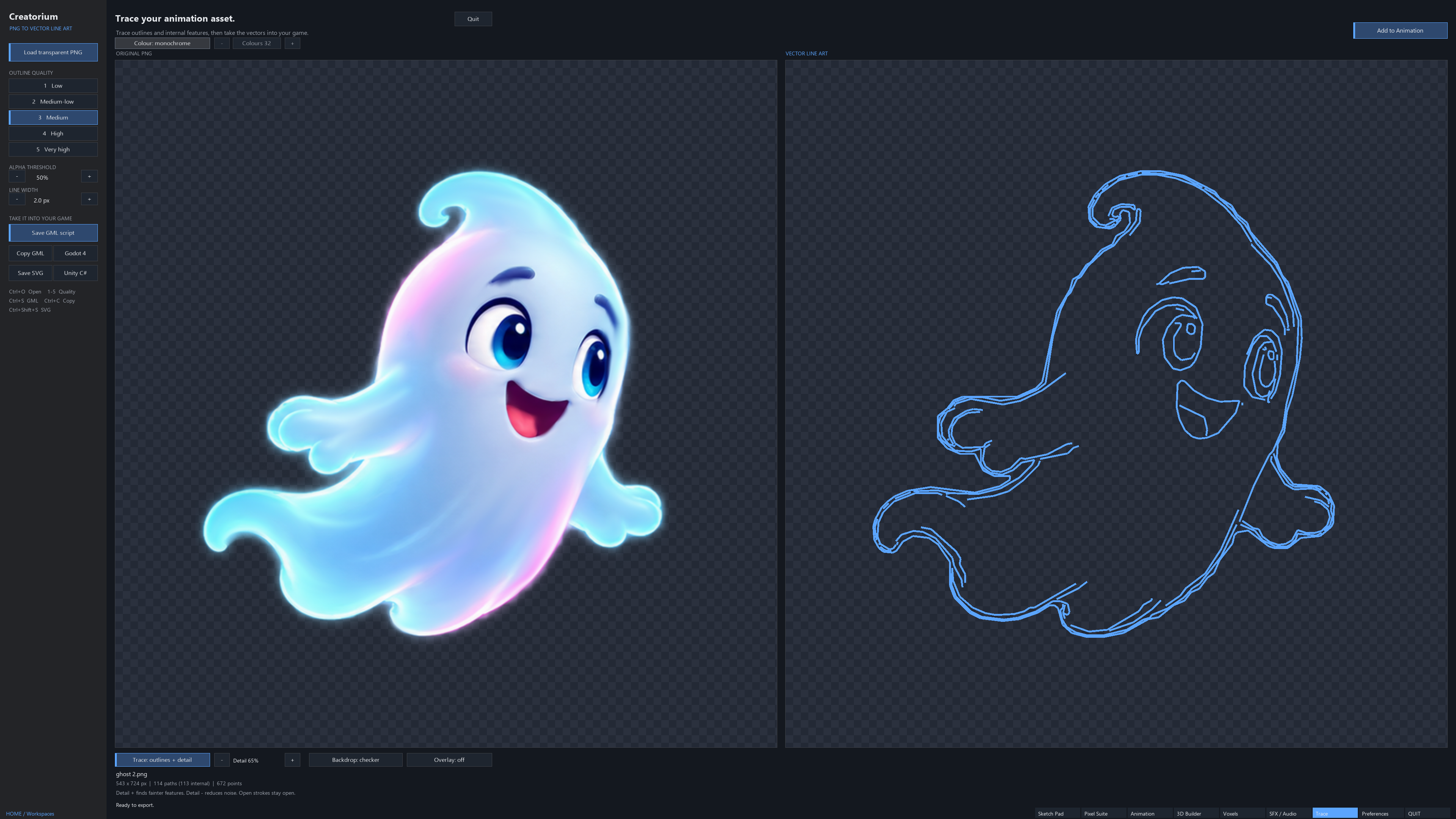Viewport: 1456px width, 819px height.
Task: Save the GML script
Action: (x=53, y=233)
